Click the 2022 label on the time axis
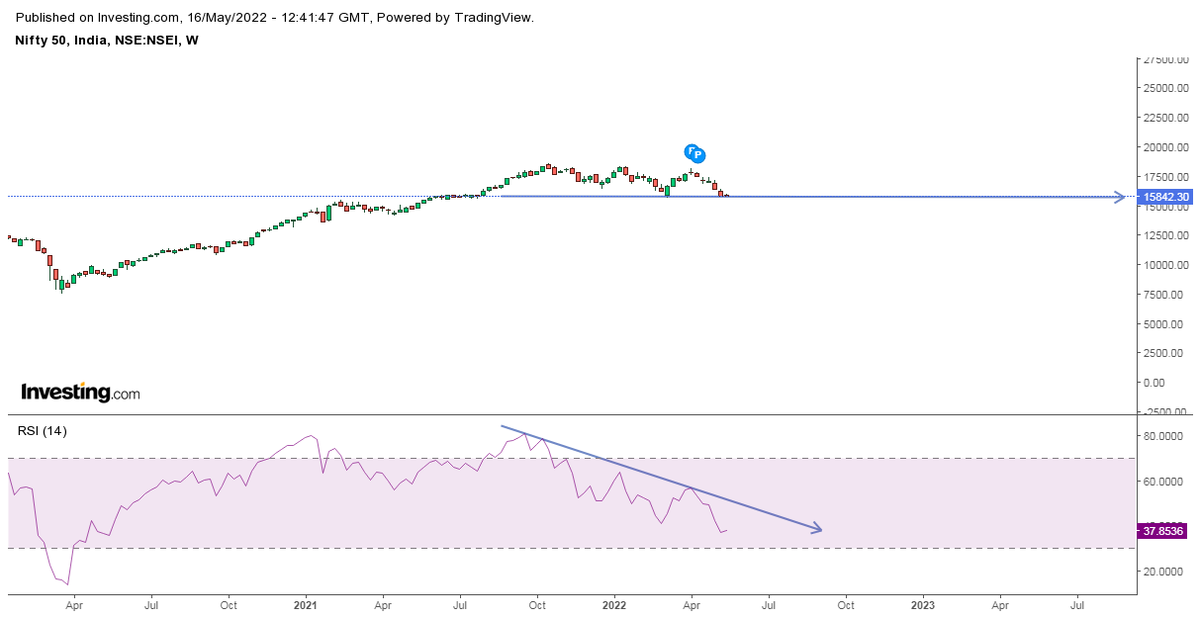 click(x=614, y=605)
